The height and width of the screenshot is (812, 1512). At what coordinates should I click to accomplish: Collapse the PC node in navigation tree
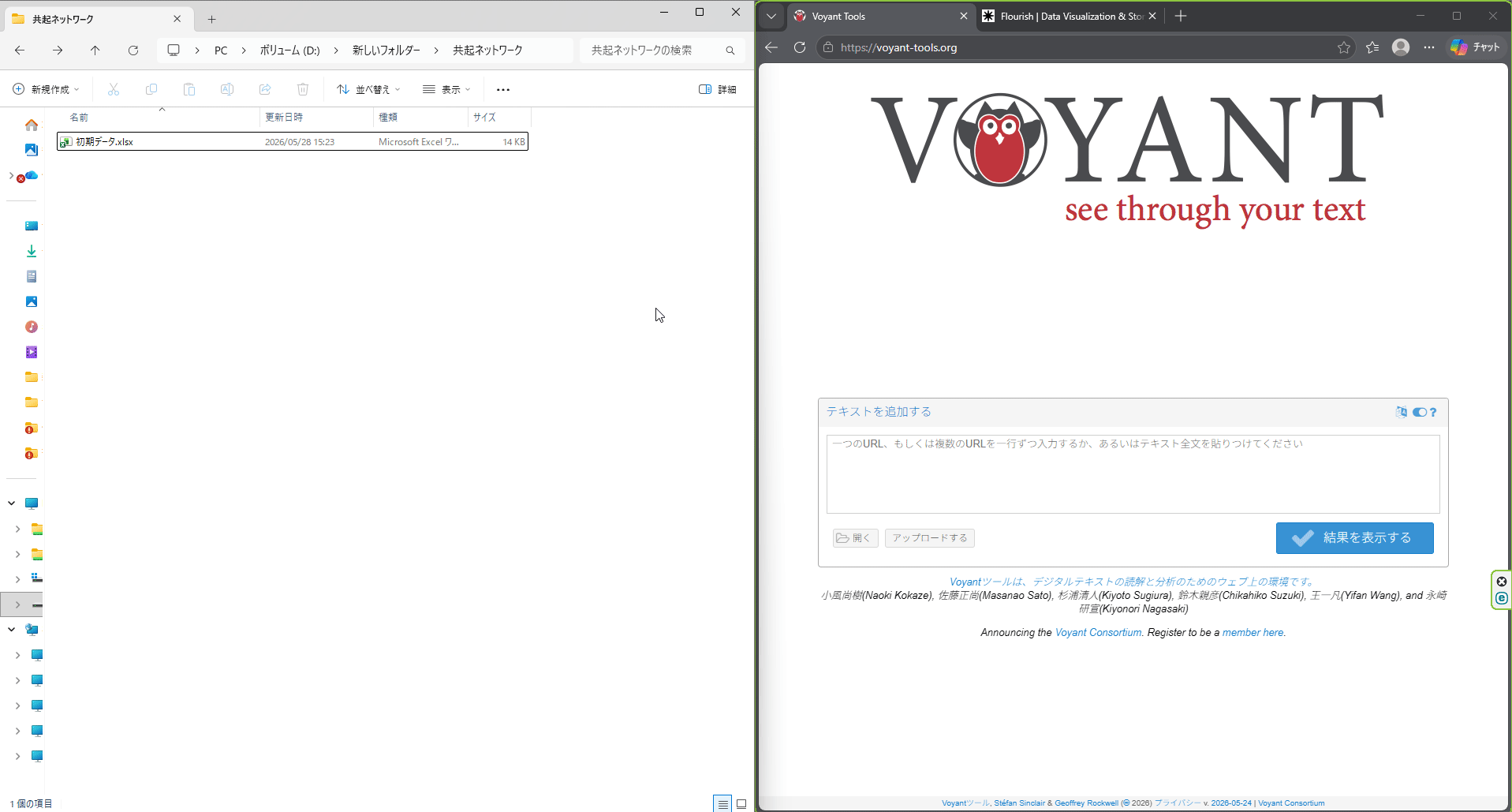click(11, 503)
